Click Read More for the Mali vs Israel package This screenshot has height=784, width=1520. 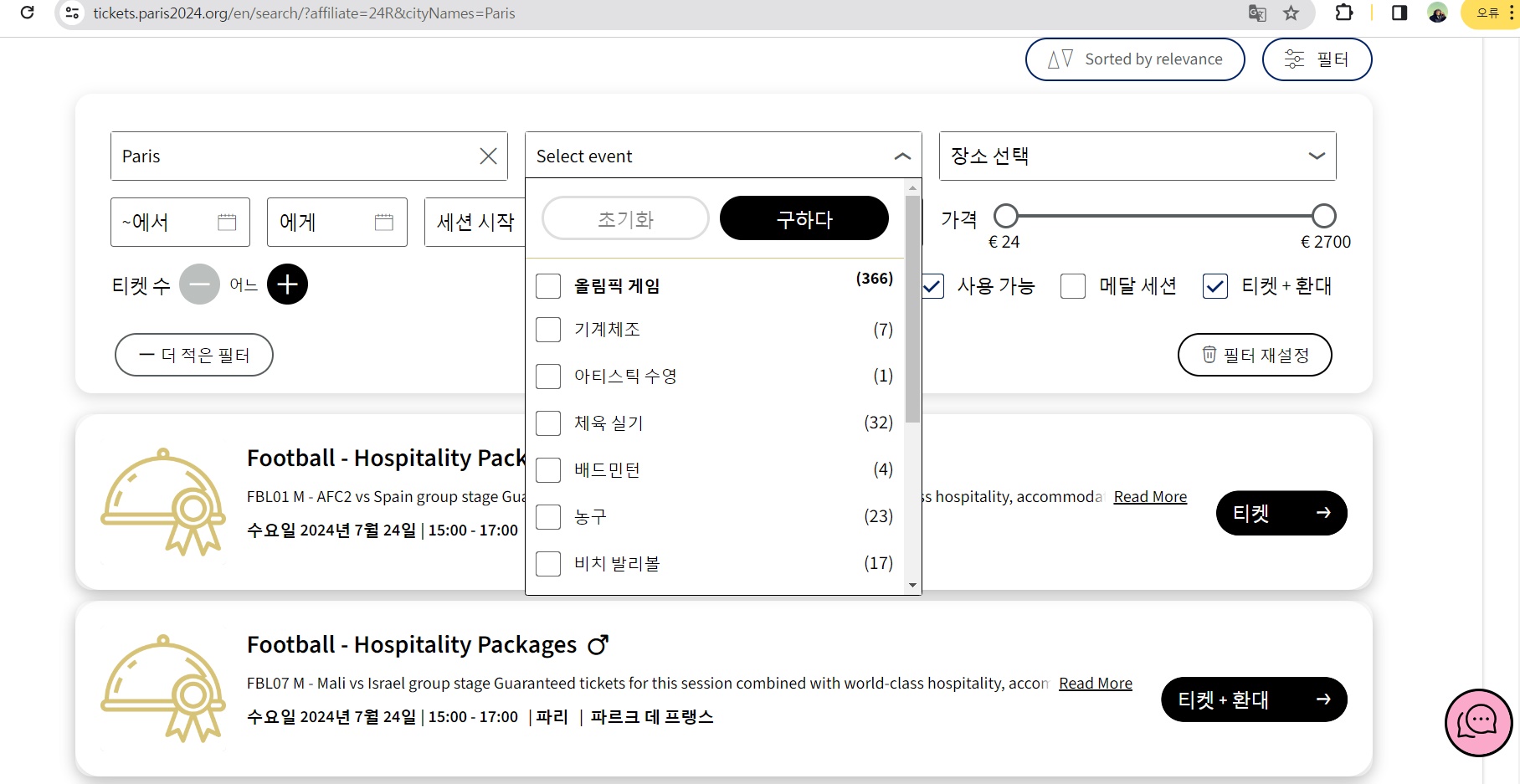[x=1095, y=683]
